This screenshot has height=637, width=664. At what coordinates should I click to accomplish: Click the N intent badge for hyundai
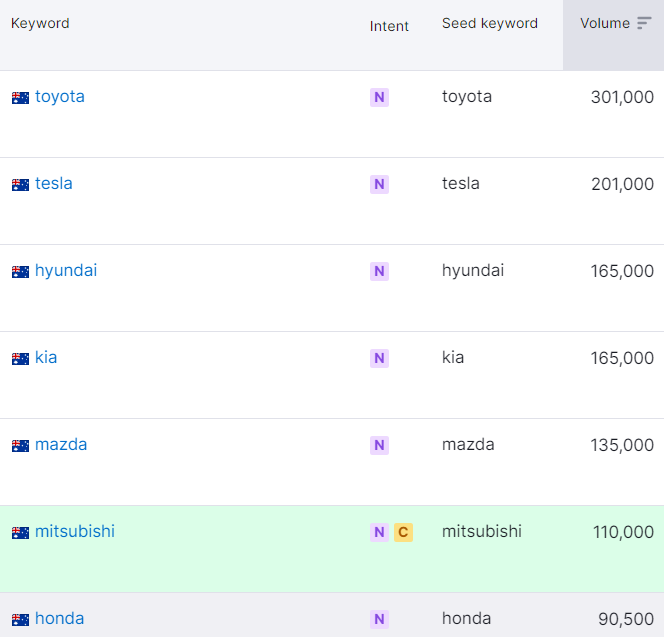click(379, 271)
